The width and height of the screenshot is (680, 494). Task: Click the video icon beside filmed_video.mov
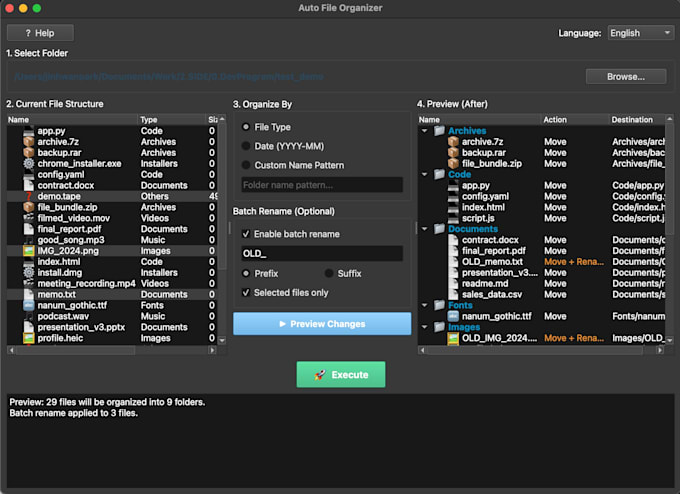click(29, 218)
